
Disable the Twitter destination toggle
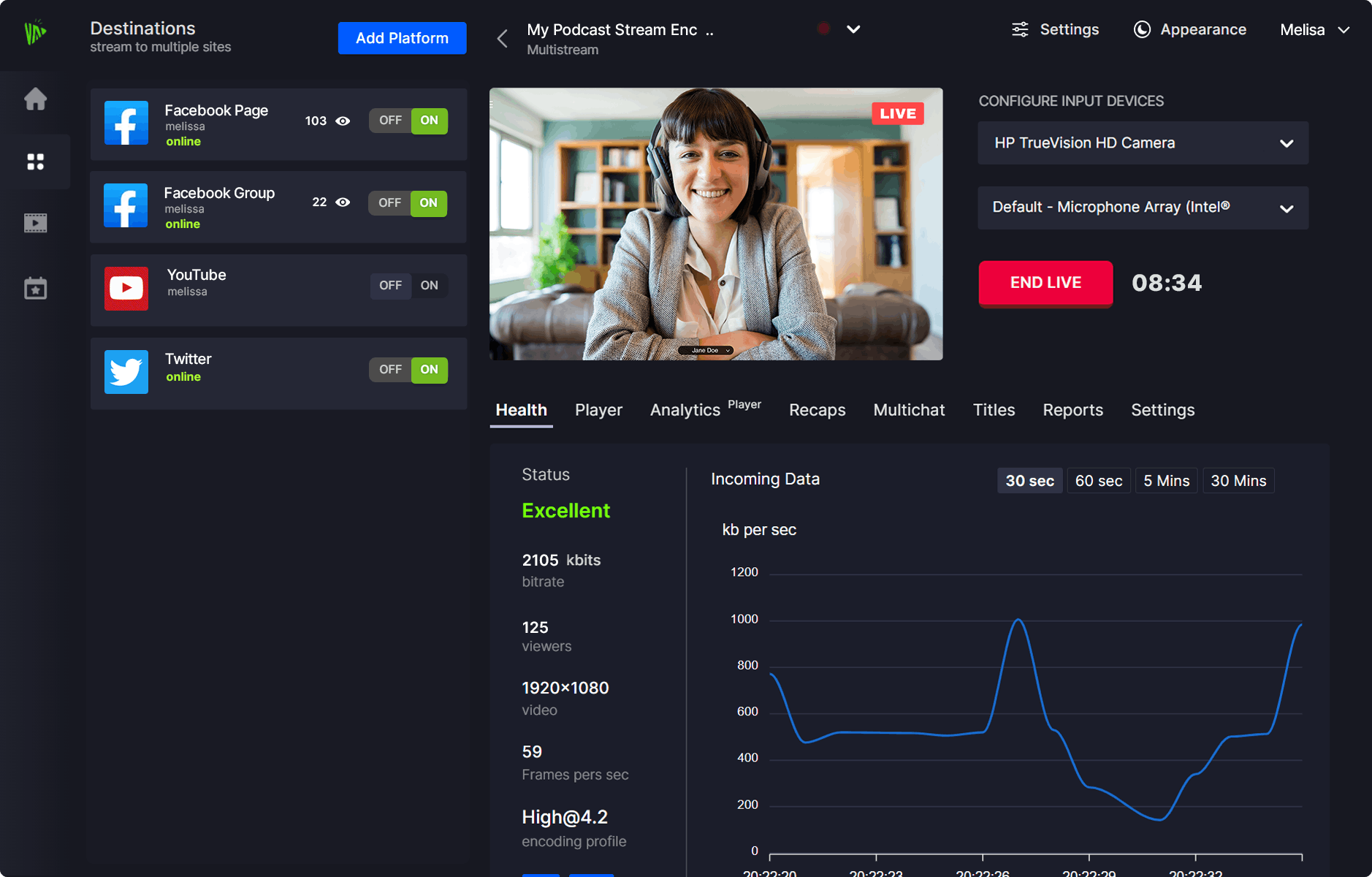pos(390,370)
